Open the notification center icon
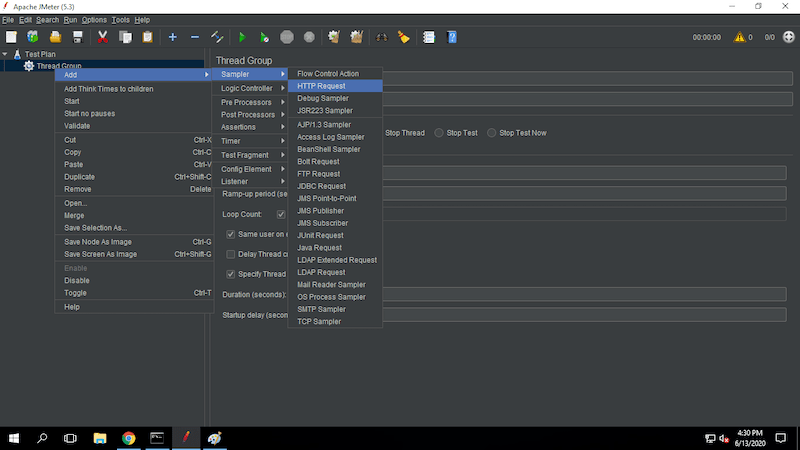This screenshot has width=800, height=450. tap(781, 438)
